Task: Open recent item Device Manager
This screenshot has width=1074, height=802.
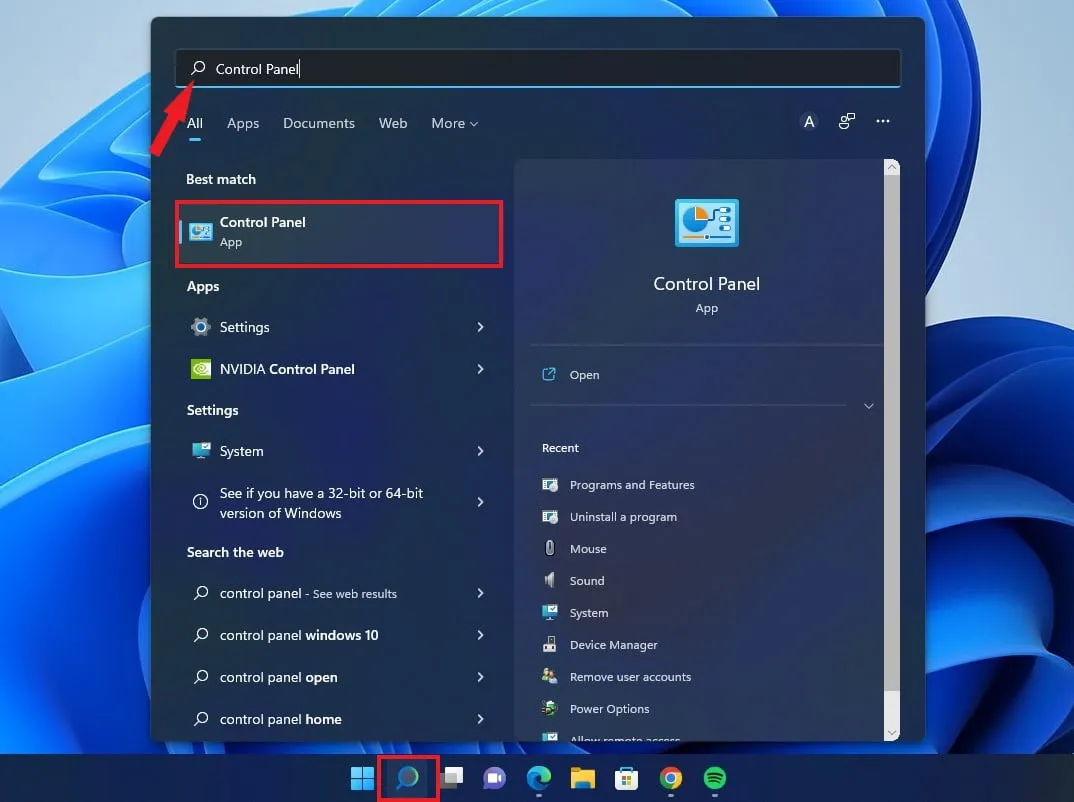Action: point(613,645)
